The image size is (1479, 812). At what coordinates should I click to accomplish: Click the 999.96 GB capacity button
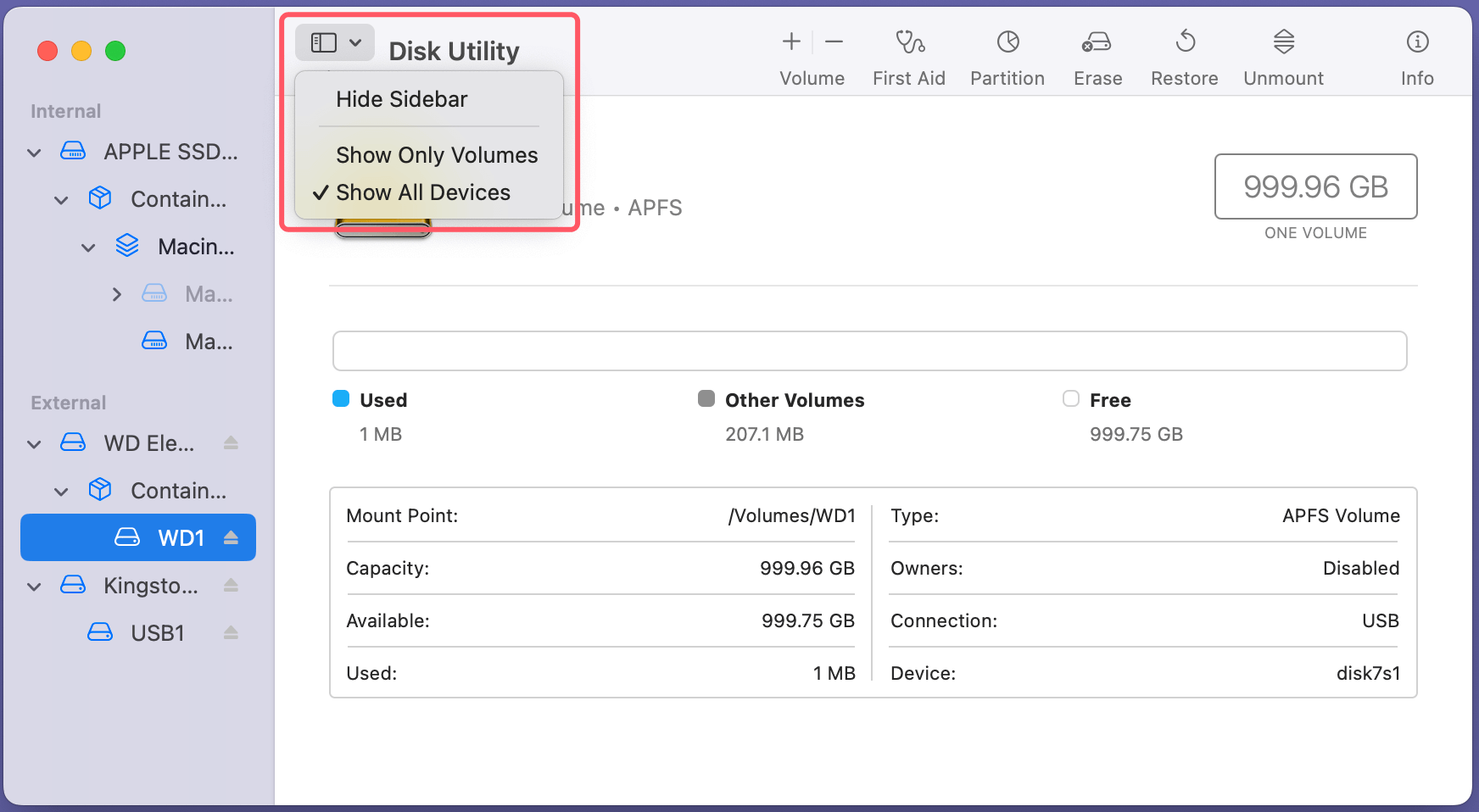[x=1315, y=186]
